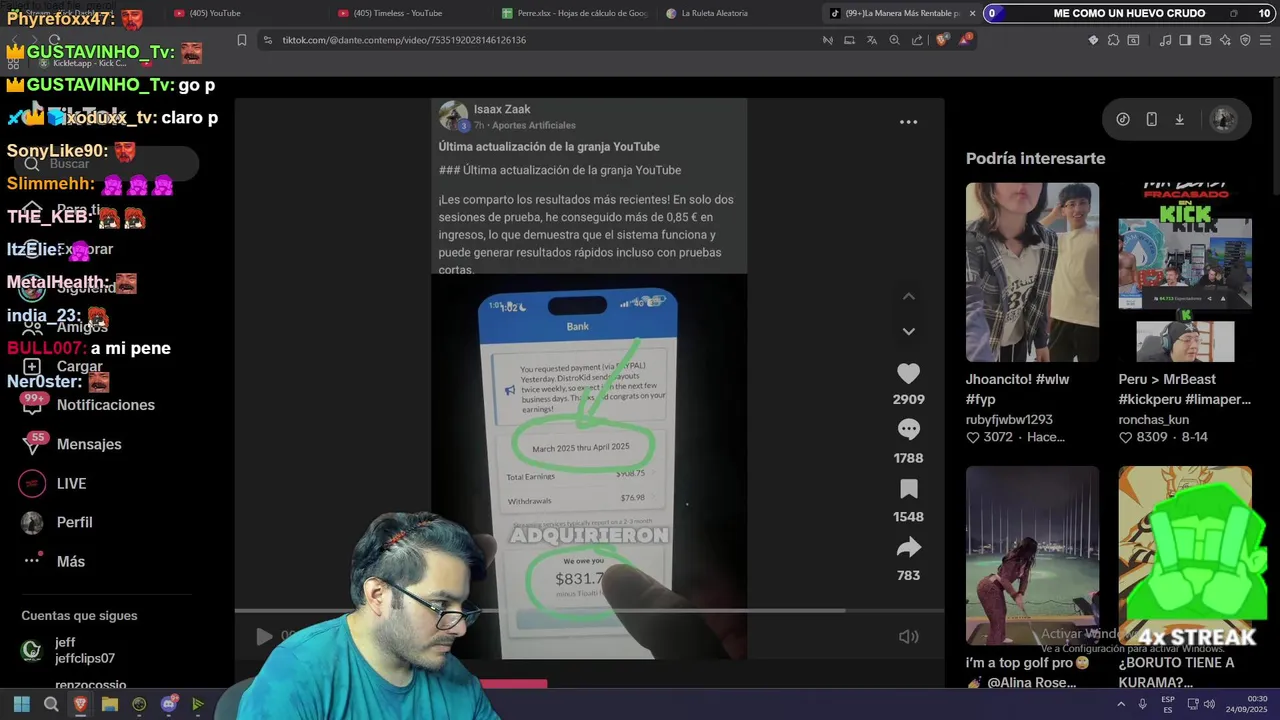Click the TikTok mobile phone icon
The image size is (1280, 720).
pyautogui.click(x=1151, y=119)
